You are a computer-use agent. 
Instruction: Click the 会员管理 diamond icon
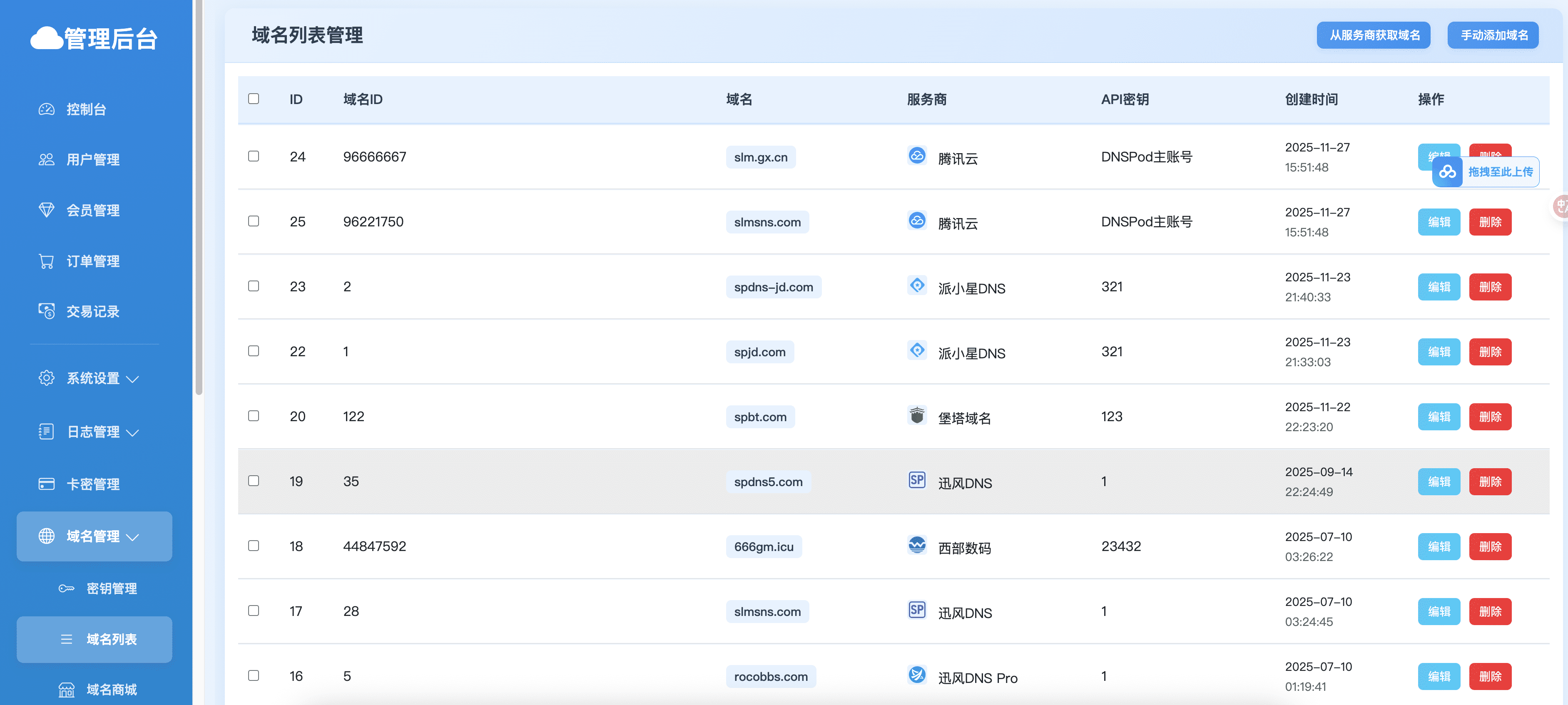pos(46,211)
